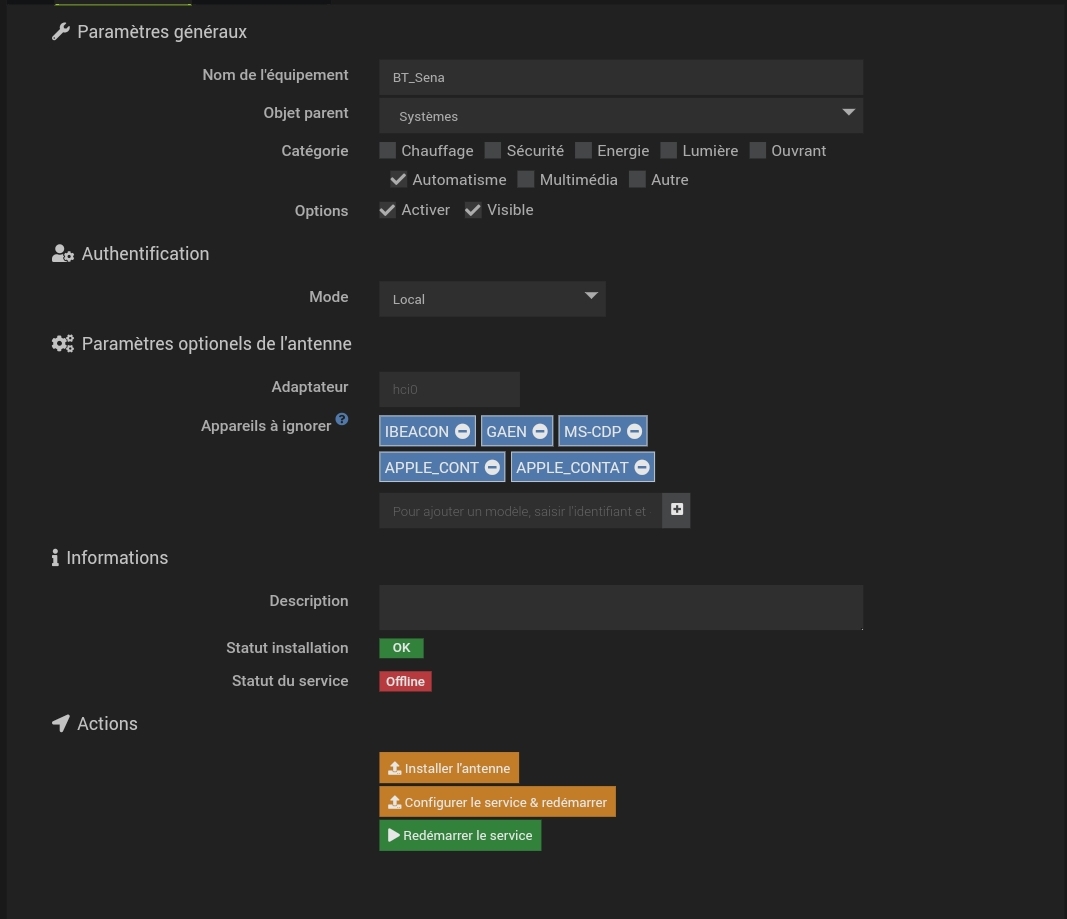1067x919 pixels.
Task: Click into the Description text area
Action: (620, 607)
